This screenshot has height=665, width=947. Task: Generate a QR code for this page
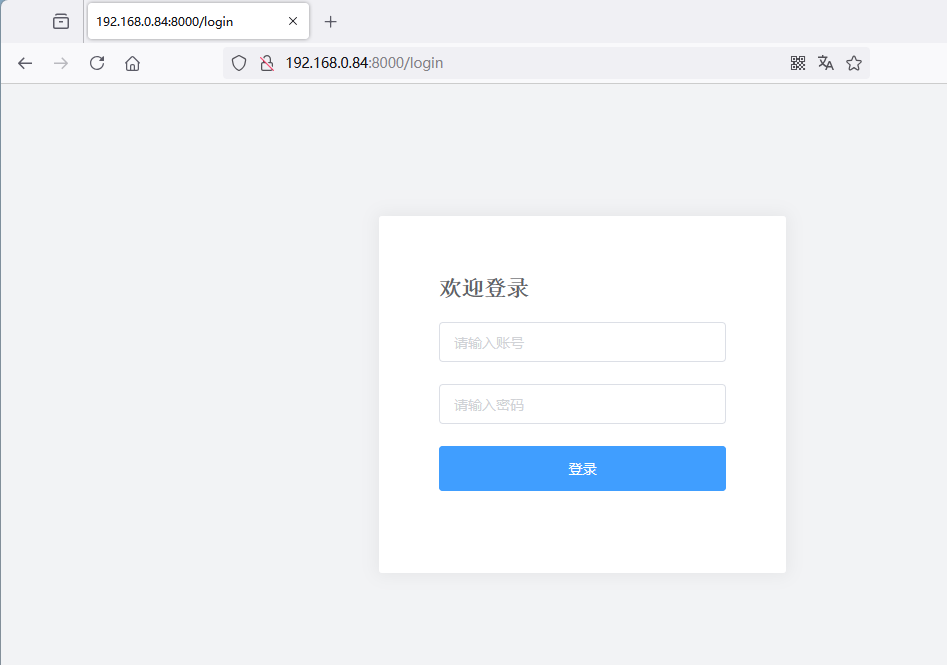point(797,62)
